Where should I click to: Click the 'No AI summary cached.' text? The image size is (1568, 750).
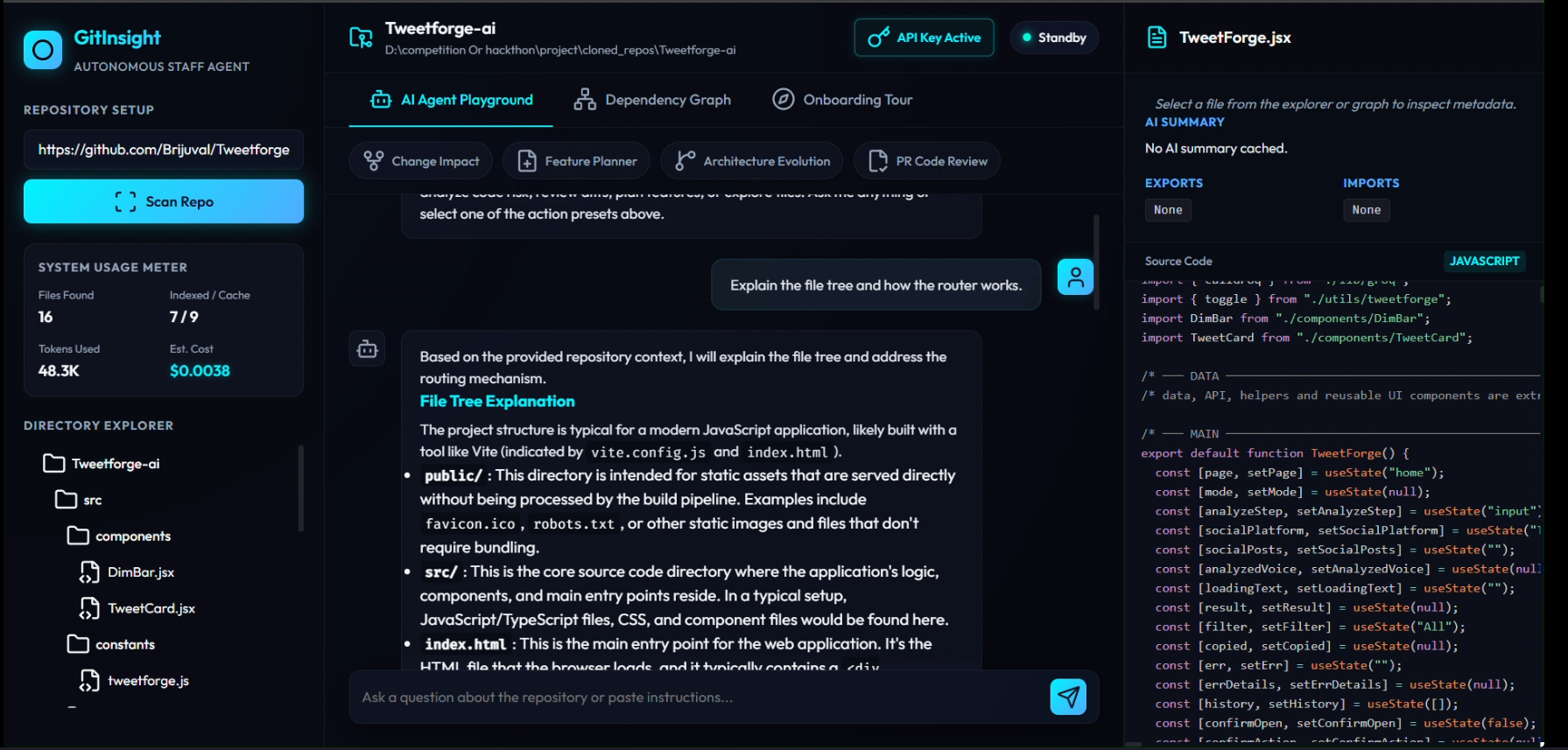pyautogui.click(x=1216, y=149)
